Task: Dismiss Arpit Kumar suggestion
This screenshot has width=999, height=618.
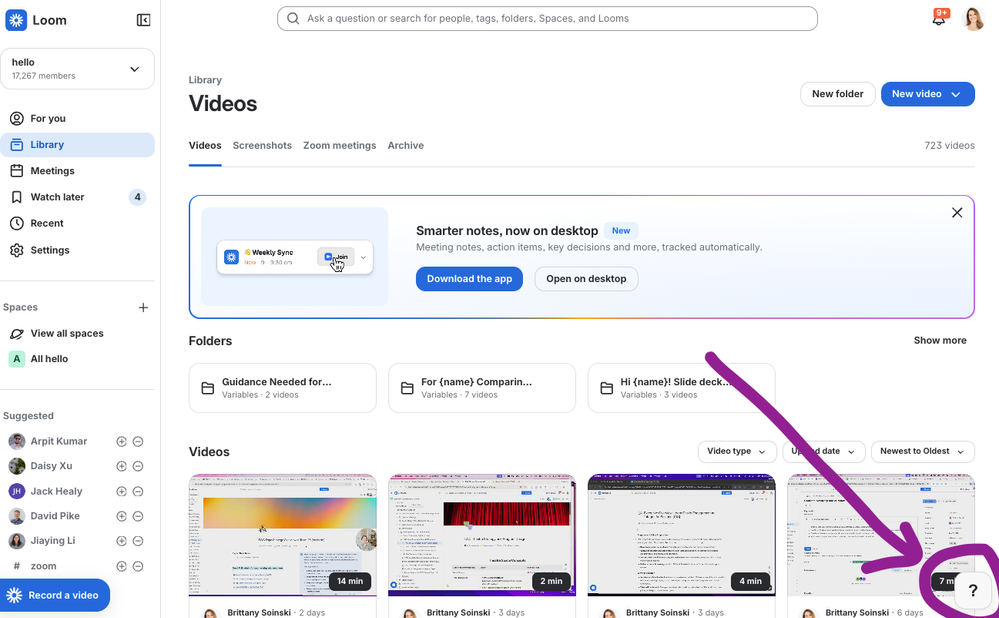Action: pos(138,442)
